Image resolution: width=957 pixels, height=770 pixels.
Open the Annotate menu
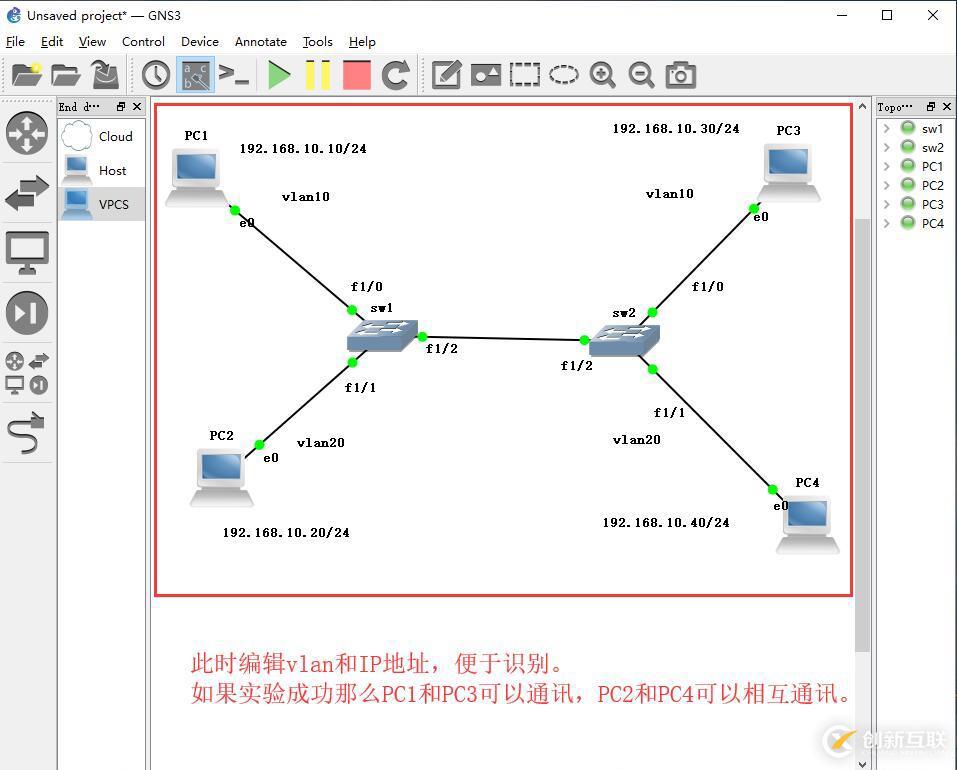click(x=260, y=41)
